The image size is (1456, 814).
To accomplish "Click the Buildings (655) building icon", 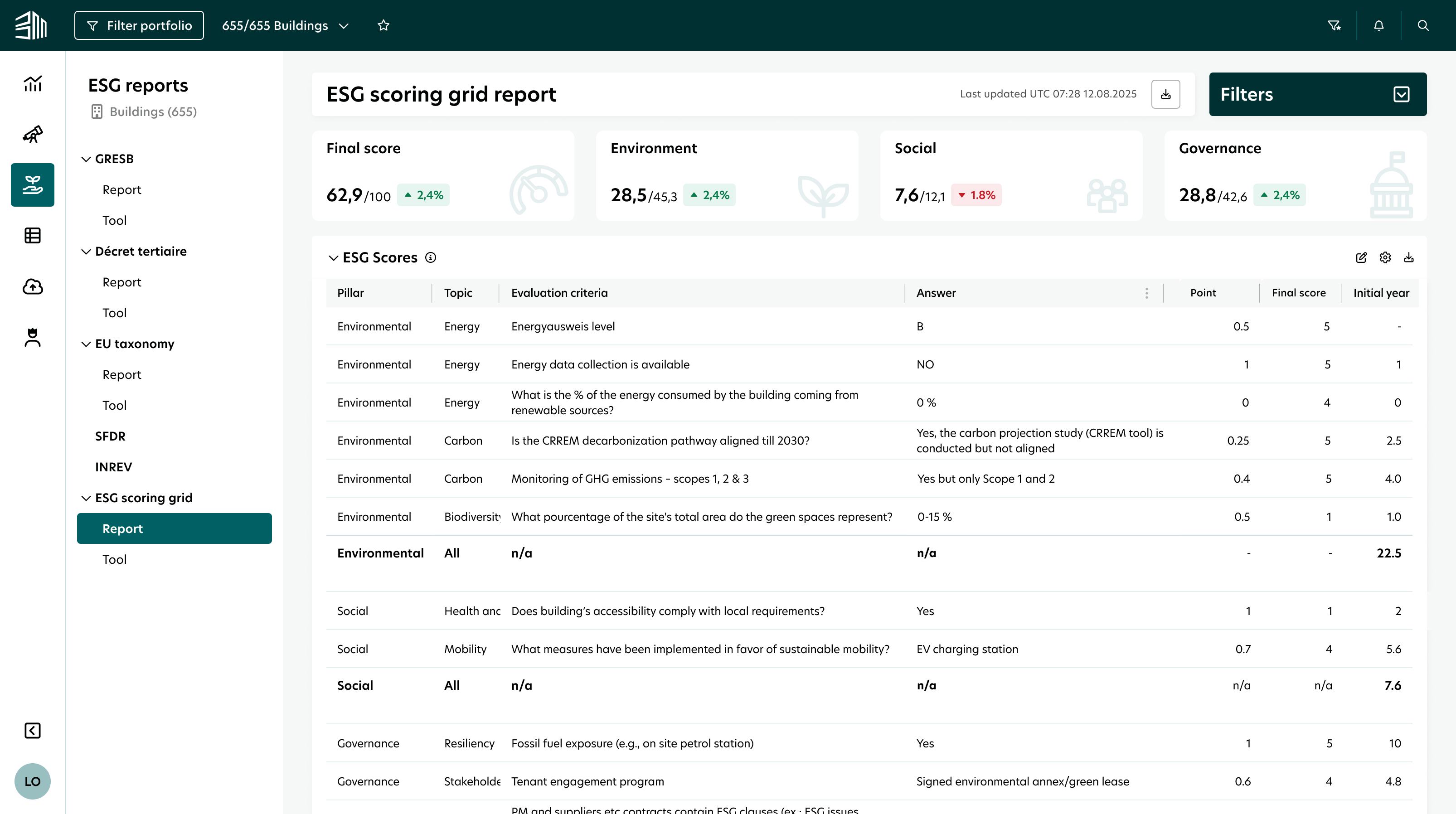I will tap(97, 111).
